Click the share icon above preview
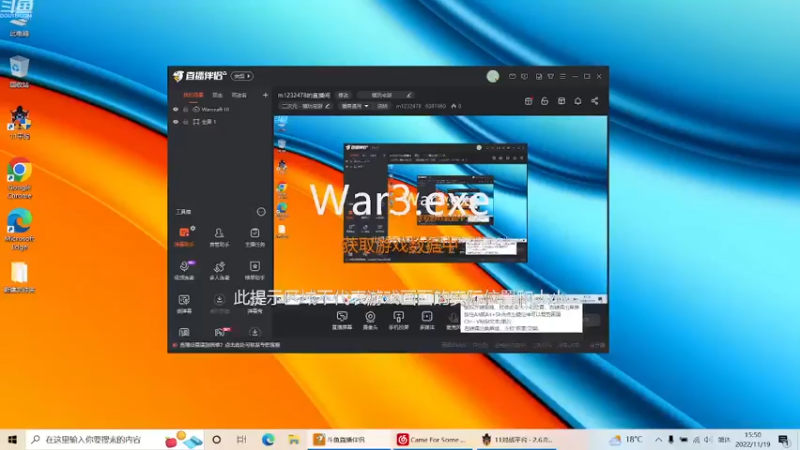This screenshot has width=800, height=450. pos(594,101)
